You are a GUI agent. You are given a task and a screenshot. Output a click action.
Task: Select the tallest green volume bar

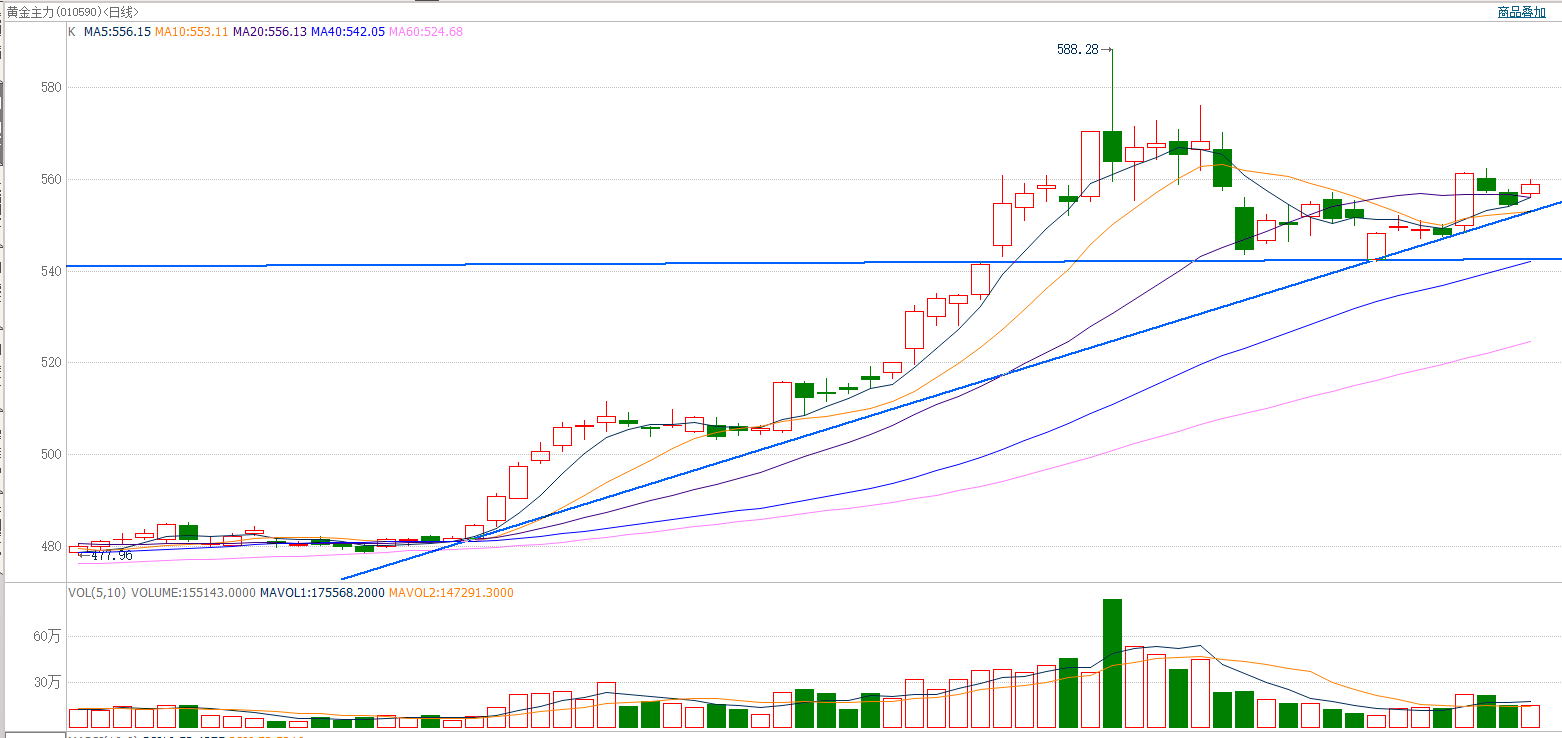[1112, 663]
